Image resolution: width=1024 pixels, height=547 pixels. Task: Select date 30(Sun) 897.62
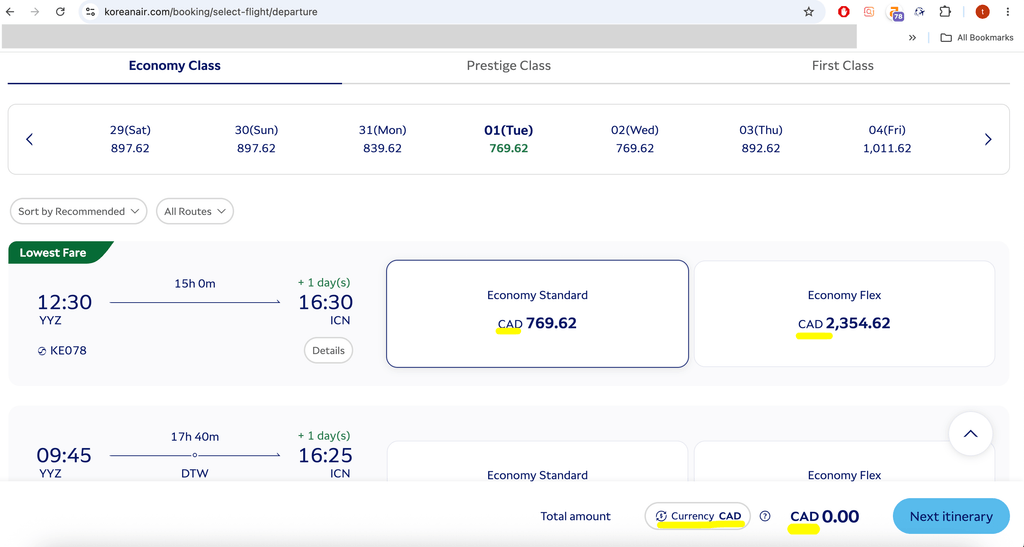(x=256, y=139)
